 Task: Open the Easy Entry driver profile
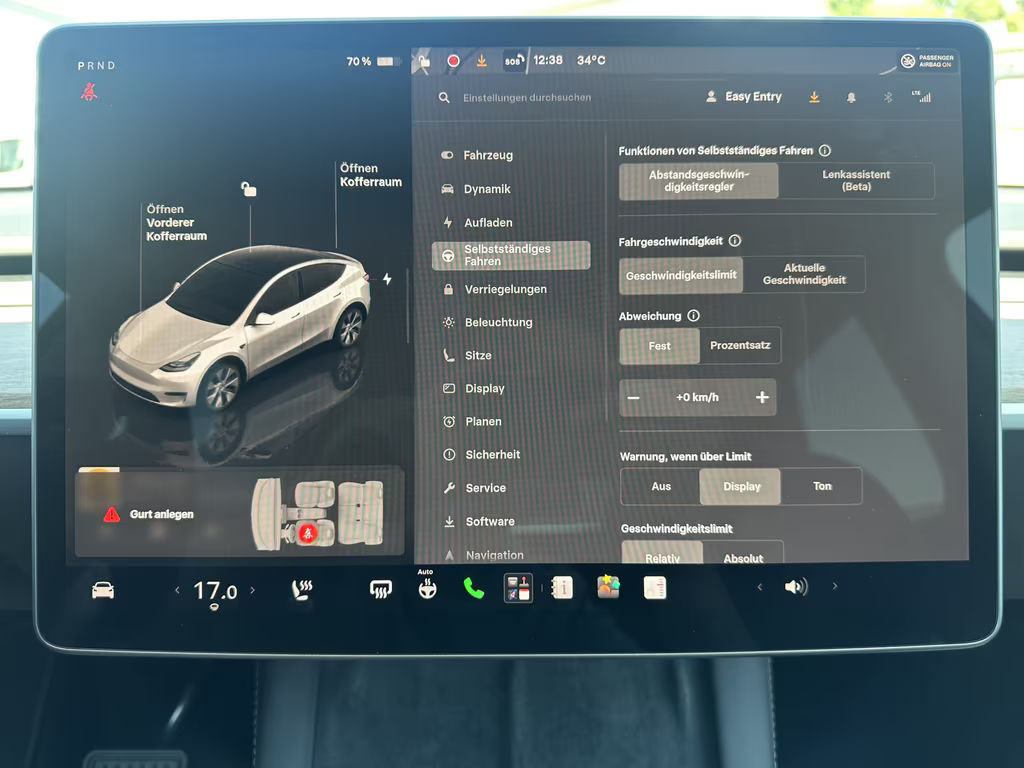744,97
